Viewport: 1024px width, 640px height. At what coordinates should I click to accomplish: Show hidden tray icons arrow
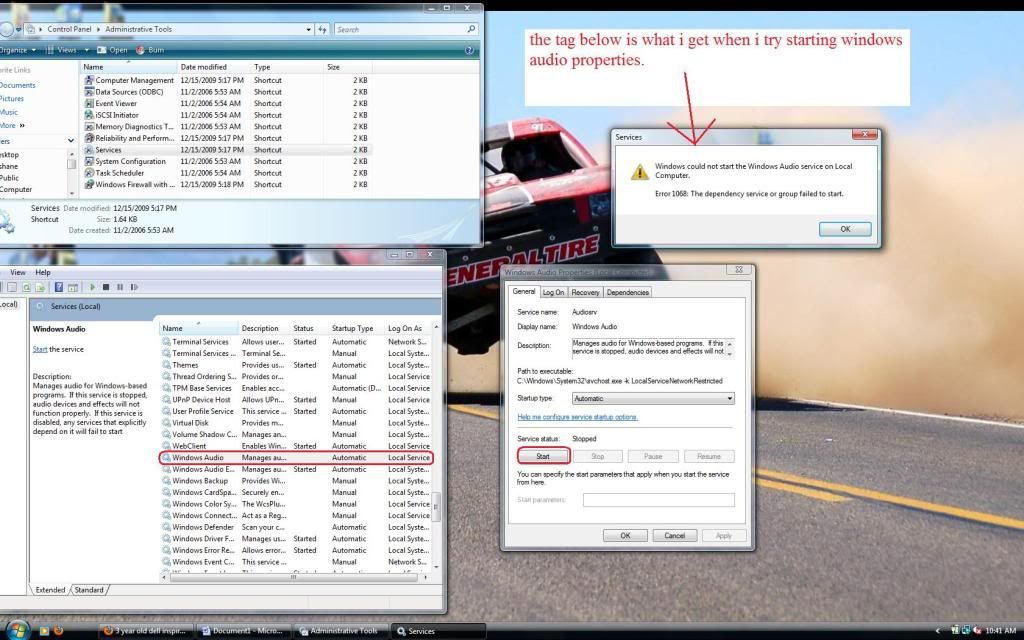coord(938,631)
